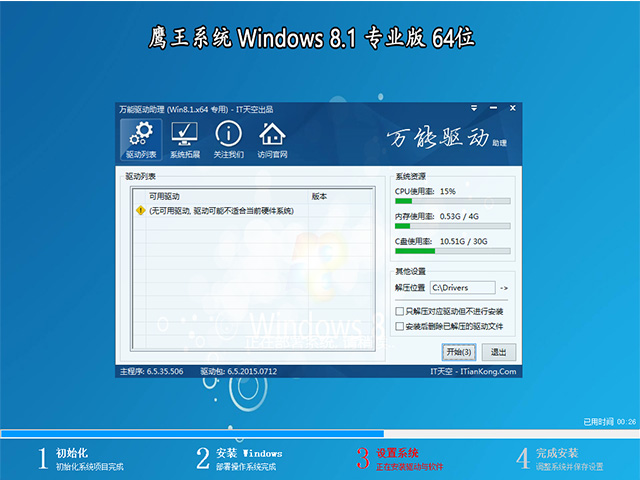Open the 驱动列表 gear tab

coord(141,140)
